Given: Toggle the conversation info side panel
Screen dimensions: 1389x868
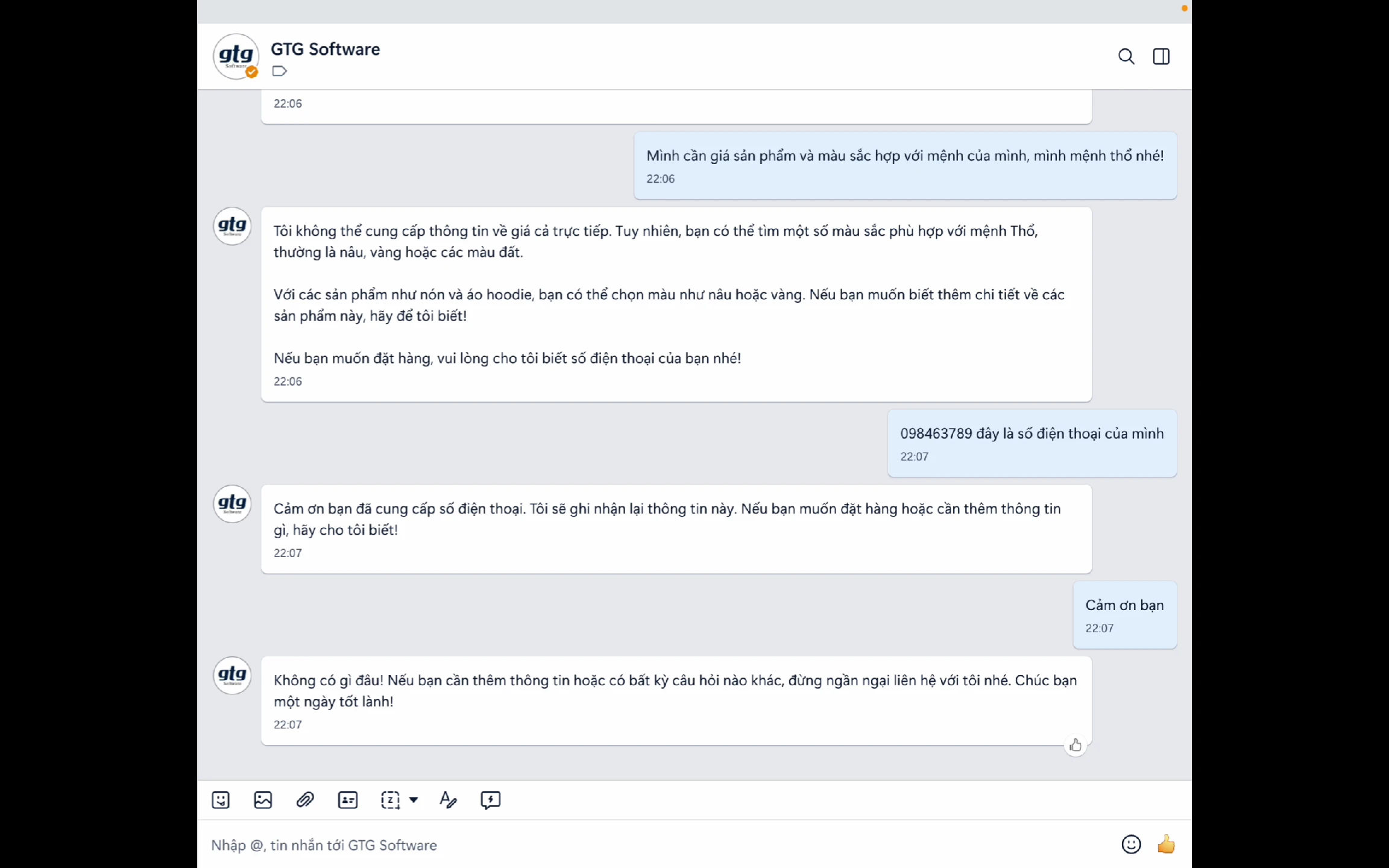Looking at the screenshot, I should click(1161, 56).
